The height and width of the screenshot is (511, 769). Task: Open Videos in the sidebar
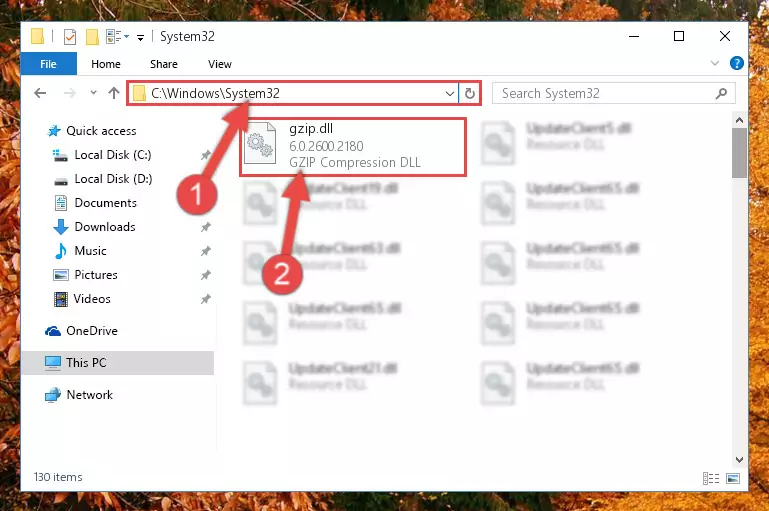tap(92, 299)
